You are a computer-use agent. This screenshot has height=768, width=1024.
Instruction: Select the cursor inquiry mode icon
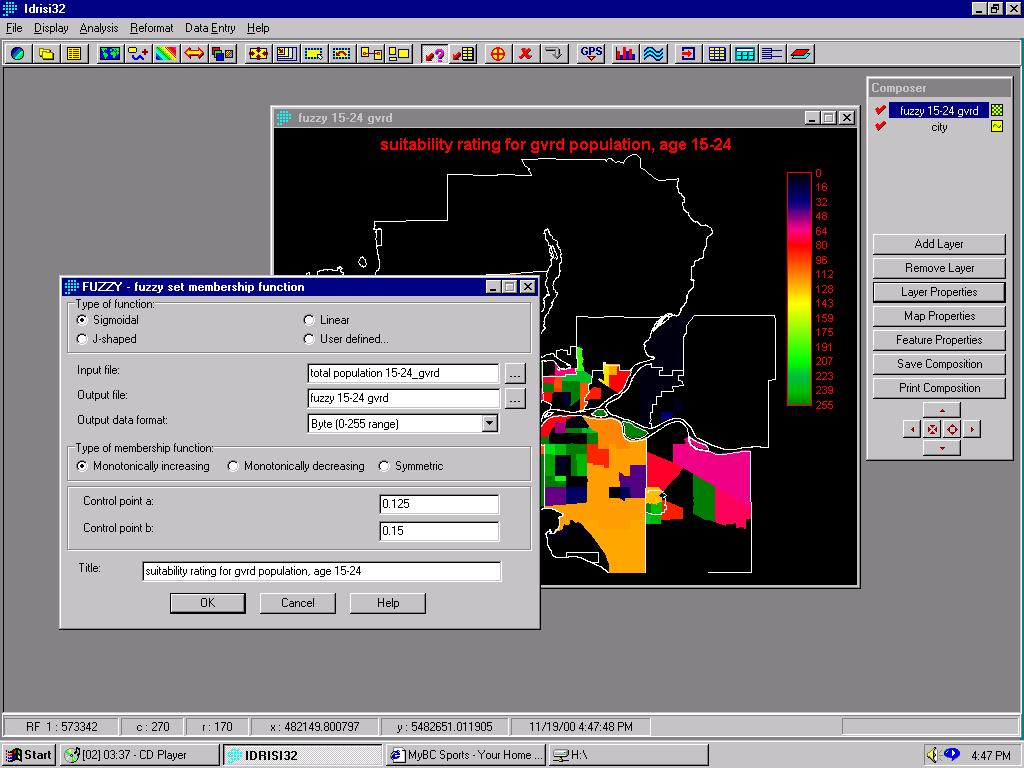(434, 53)
